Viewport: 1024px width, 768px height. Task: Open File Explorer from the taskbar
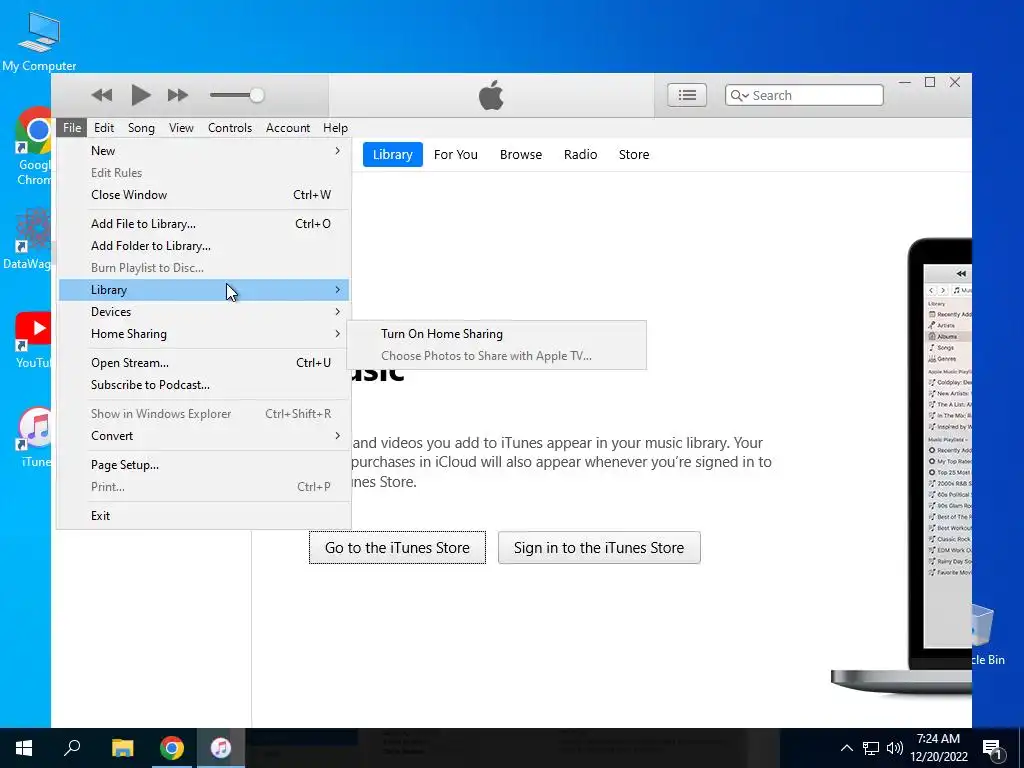coord(122,748)
